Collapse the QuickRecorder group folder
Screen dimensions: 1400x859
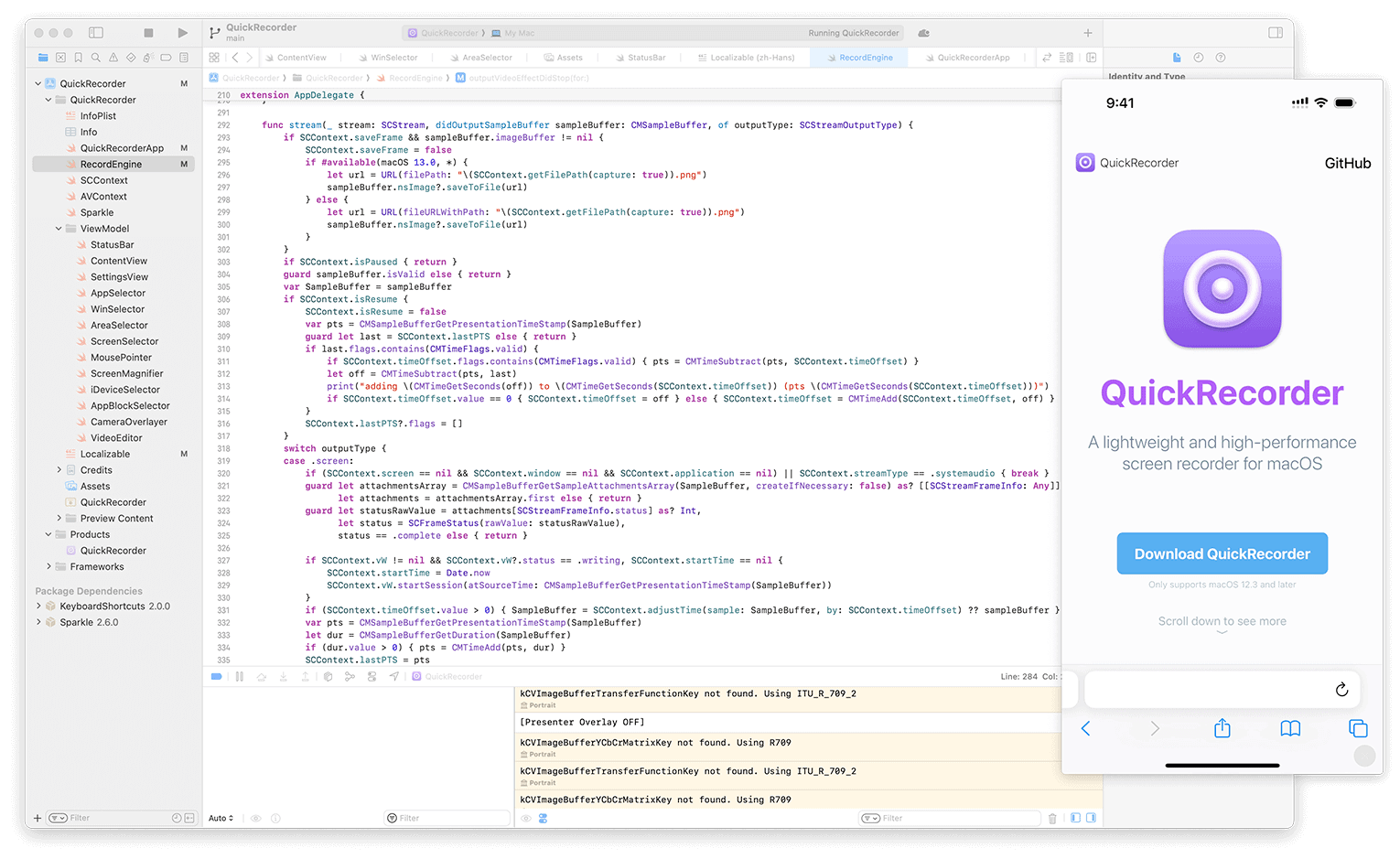coord(48,100)
